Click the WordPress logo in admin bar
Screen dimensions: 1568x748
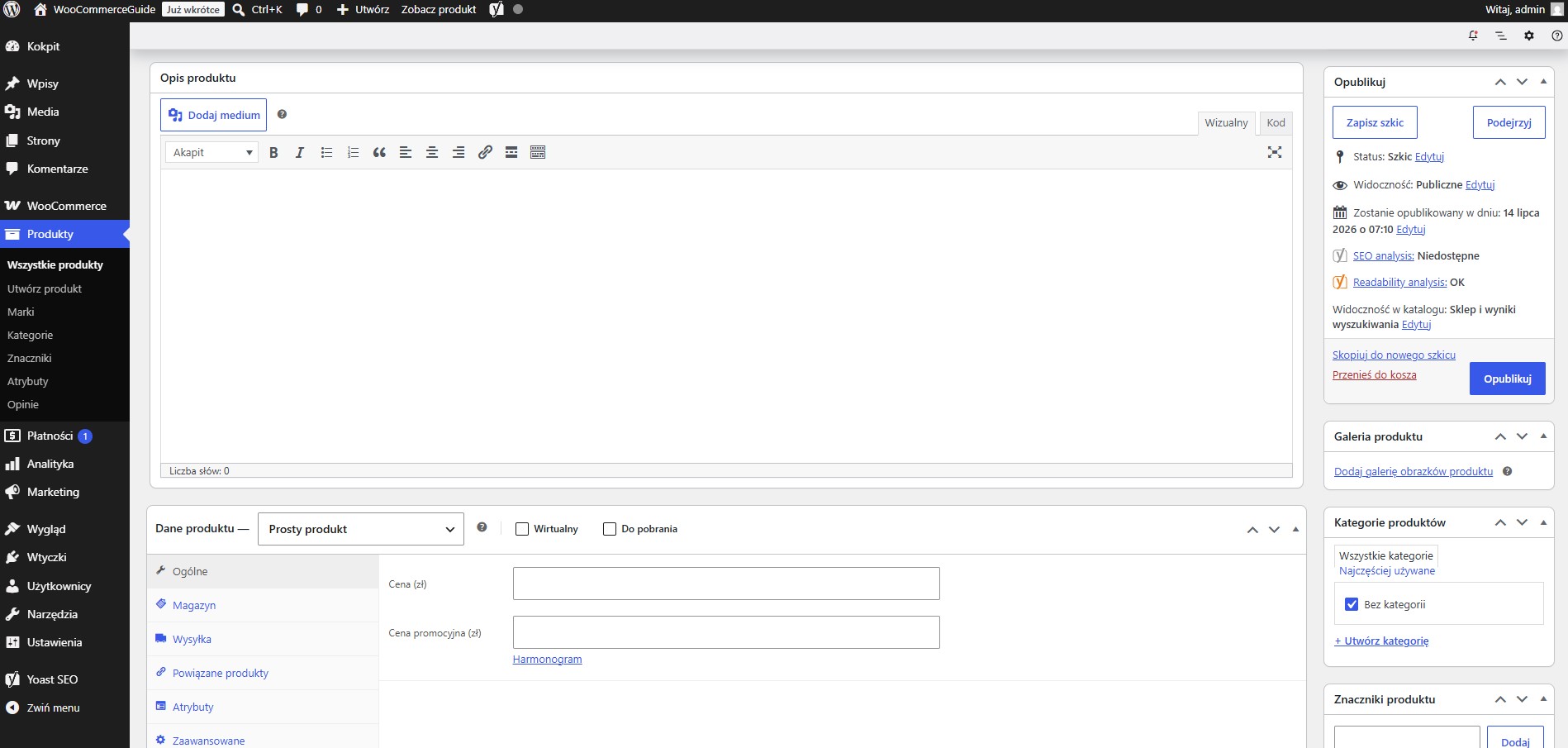(x=12, y=10)
